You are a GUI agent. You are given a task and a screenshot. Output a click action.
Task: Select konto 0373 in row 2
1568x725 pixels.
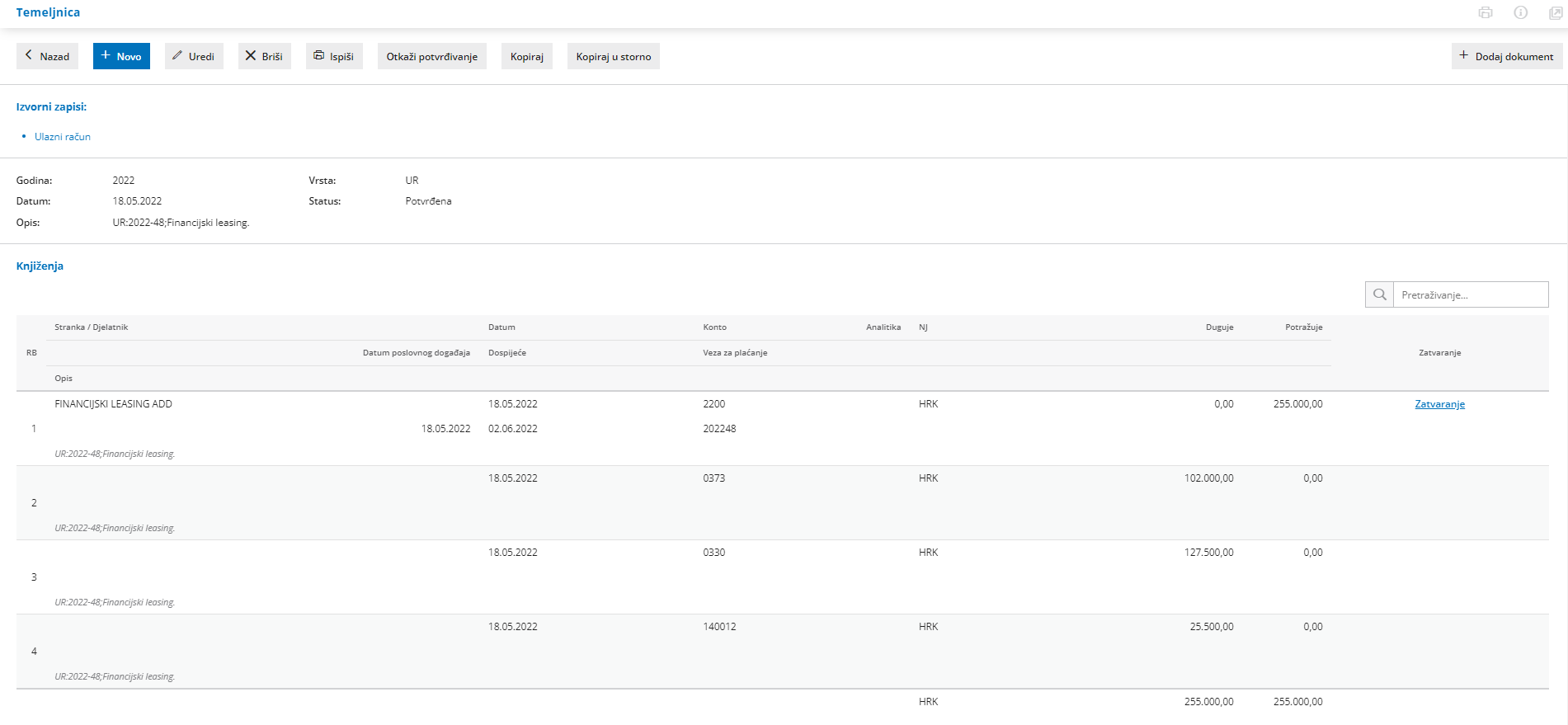tap(714, 478)
